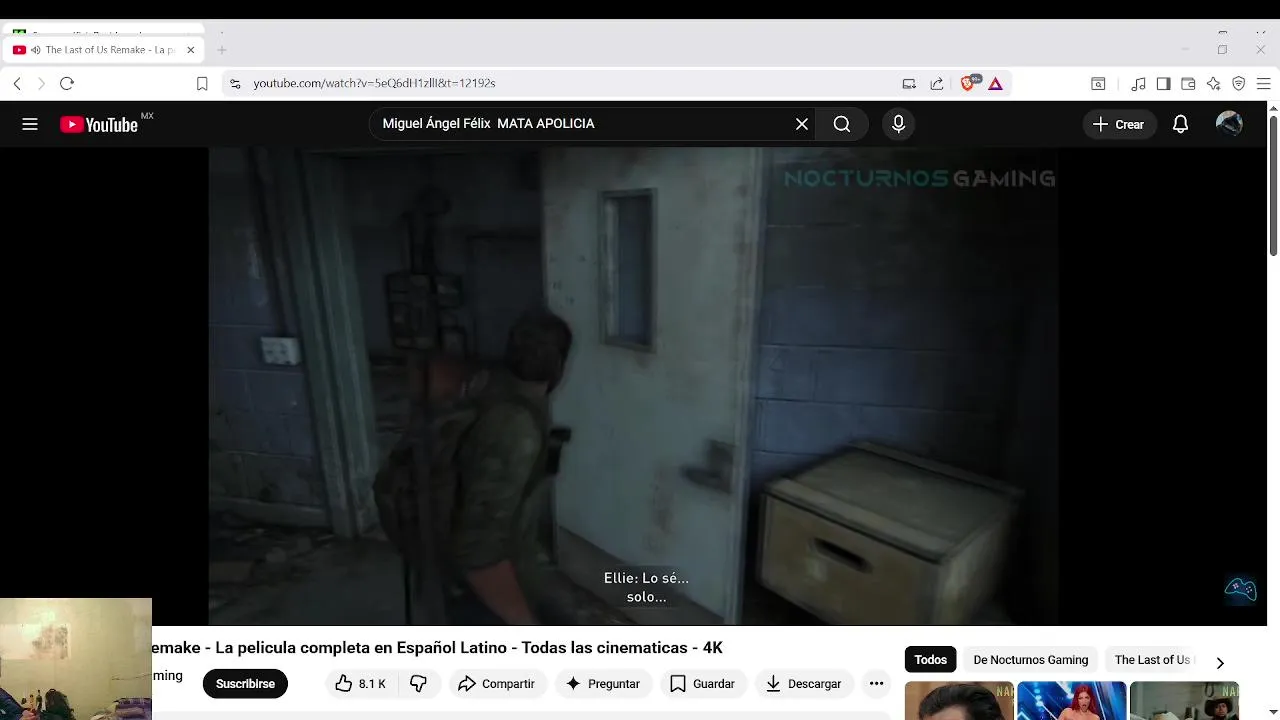The width and height of the screenshot is (1280, 720).
Task: Open the browser main hamburger menu
Action: click(1263, 84)
